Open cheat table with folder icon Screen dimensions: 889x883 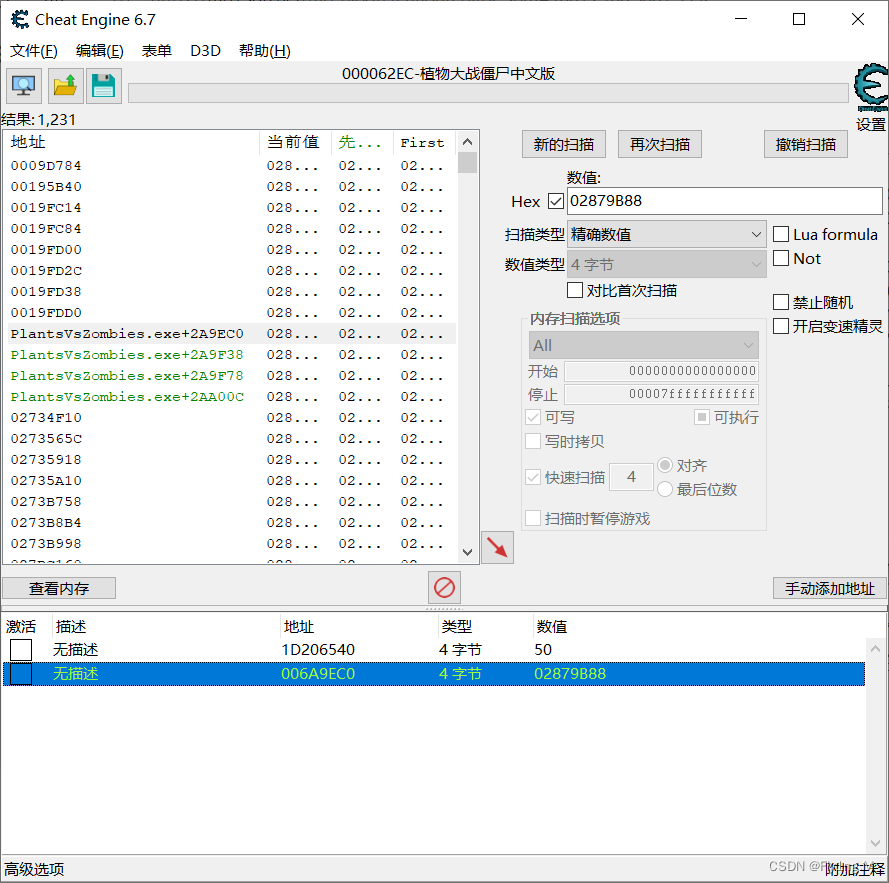66,86
